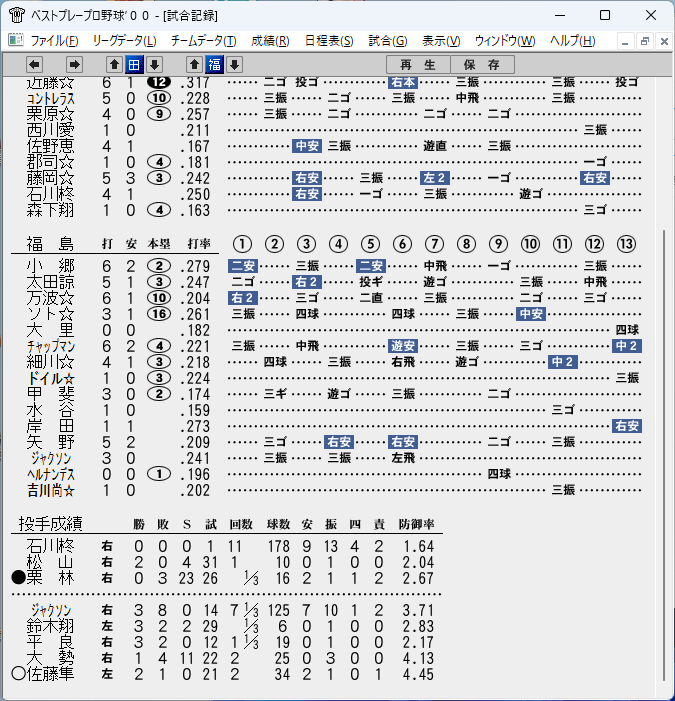Image resolution: width=675 pixels, height=701 pixels.
Task: Click the application icon in the title bar
Action: pyautogui.click(x=17, y=15)
